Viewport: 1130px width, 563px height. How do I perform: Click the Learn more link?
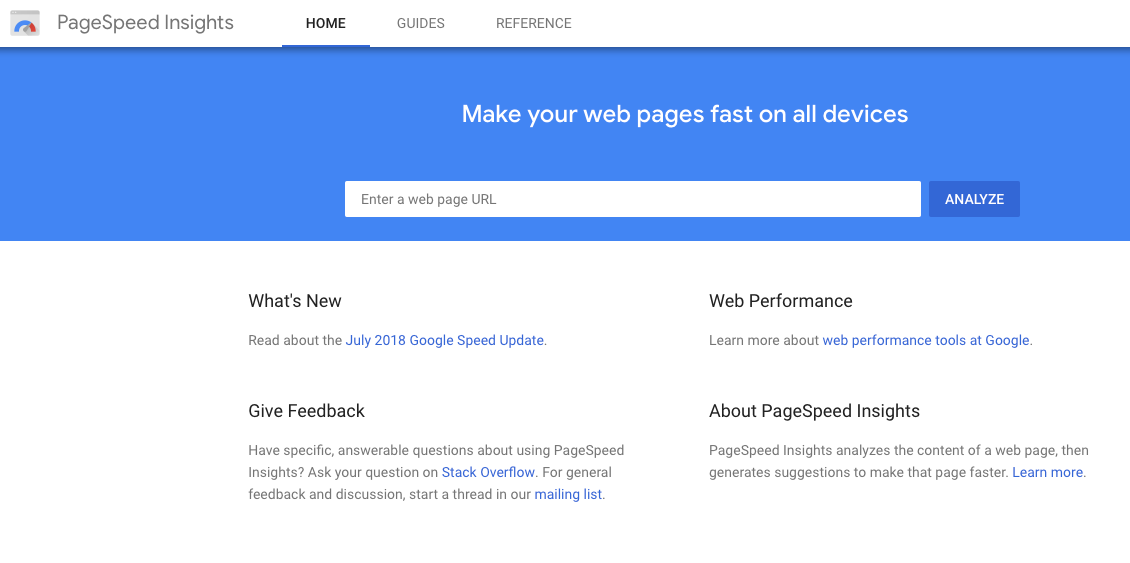click(x=1047, y=472)
